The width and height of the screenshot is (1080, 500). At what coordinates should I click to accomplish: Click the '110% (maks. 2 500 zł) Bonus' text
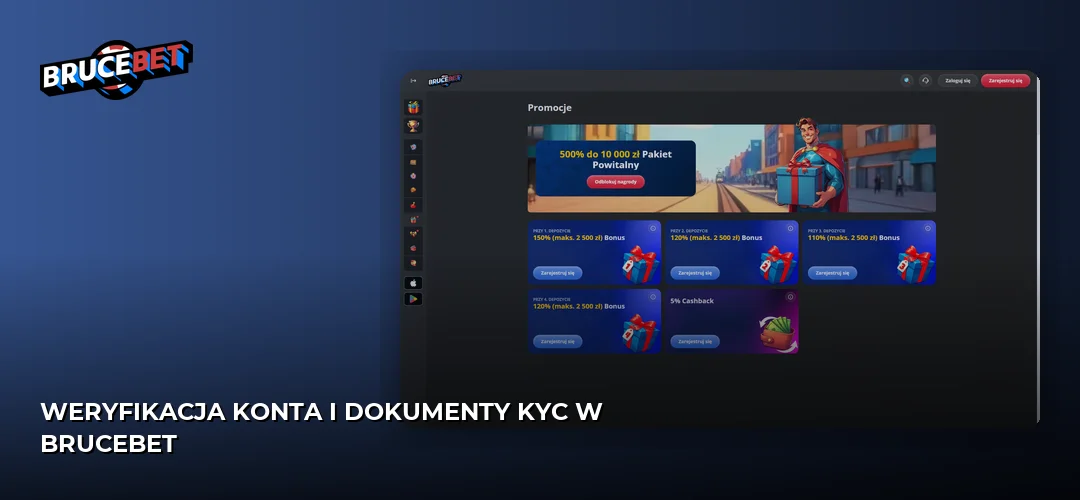[x=853, y=238]
